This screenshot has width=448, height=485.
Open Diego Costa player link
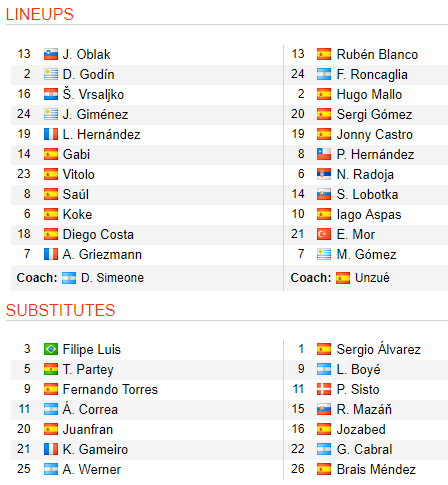(x=98, y=234)
